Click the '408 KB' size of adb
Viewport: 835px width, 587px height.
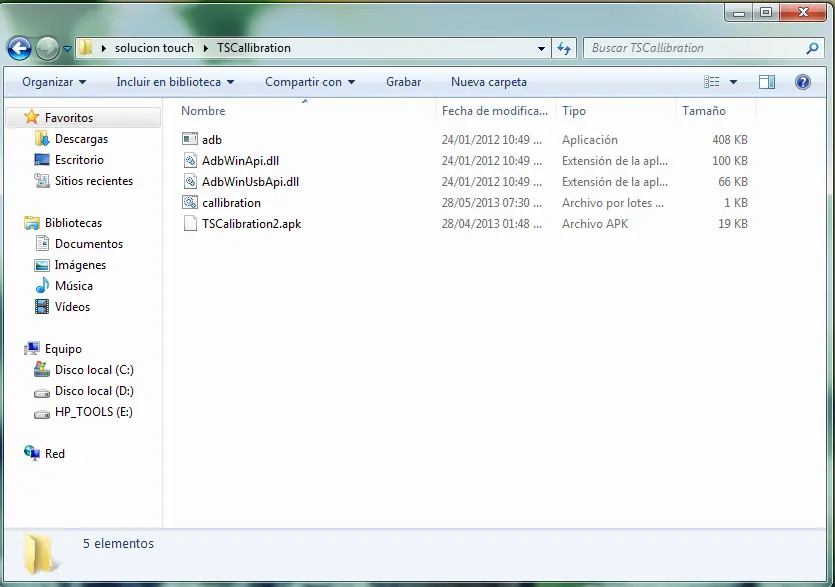[x=730, y=140]
